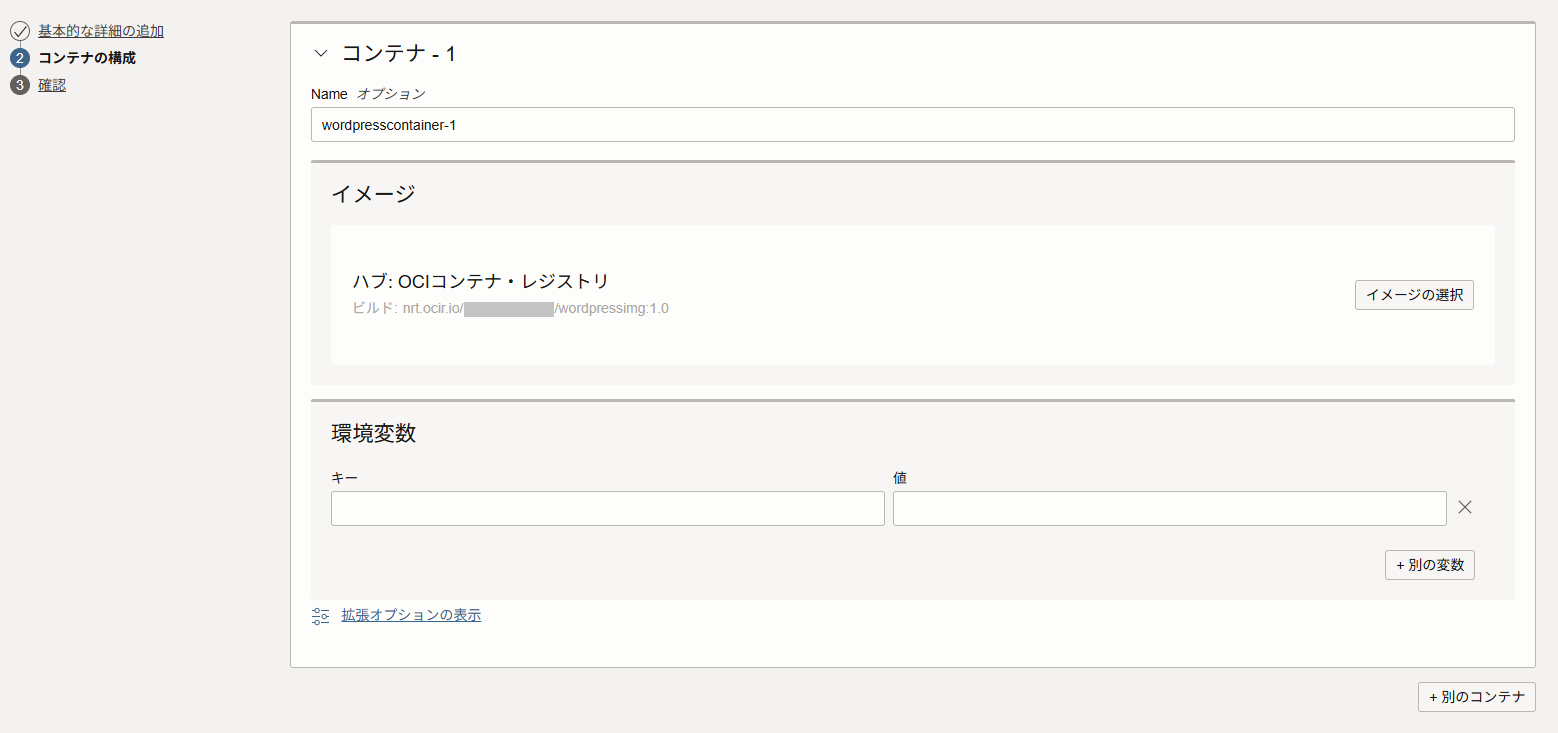Show advanced options via 拡張オプションの表示 link
1558x733 pixels.
[411, 615]
